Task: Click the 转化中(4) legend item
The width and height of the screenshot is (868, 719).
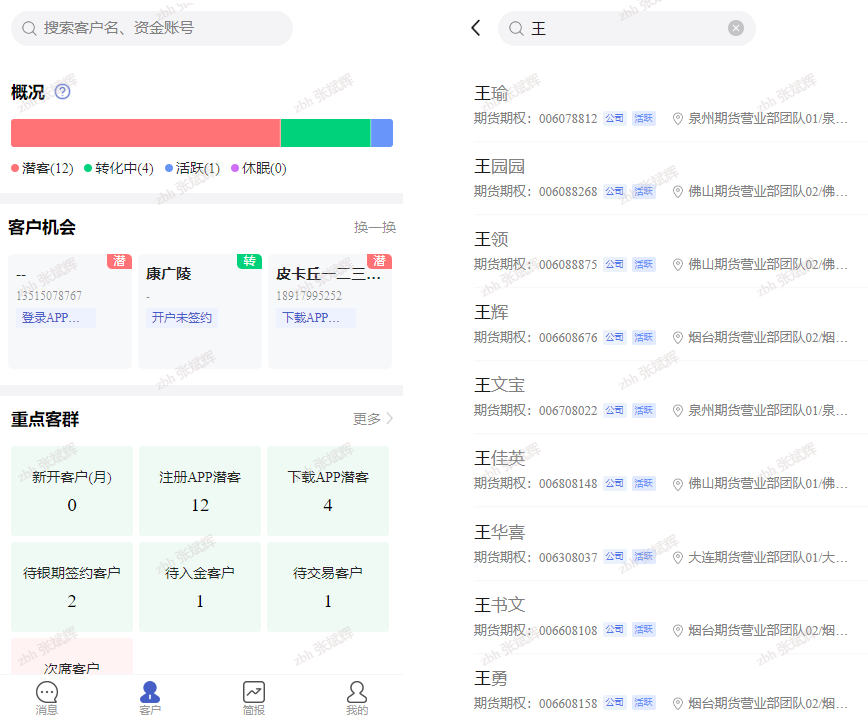Action: [119, 168]
